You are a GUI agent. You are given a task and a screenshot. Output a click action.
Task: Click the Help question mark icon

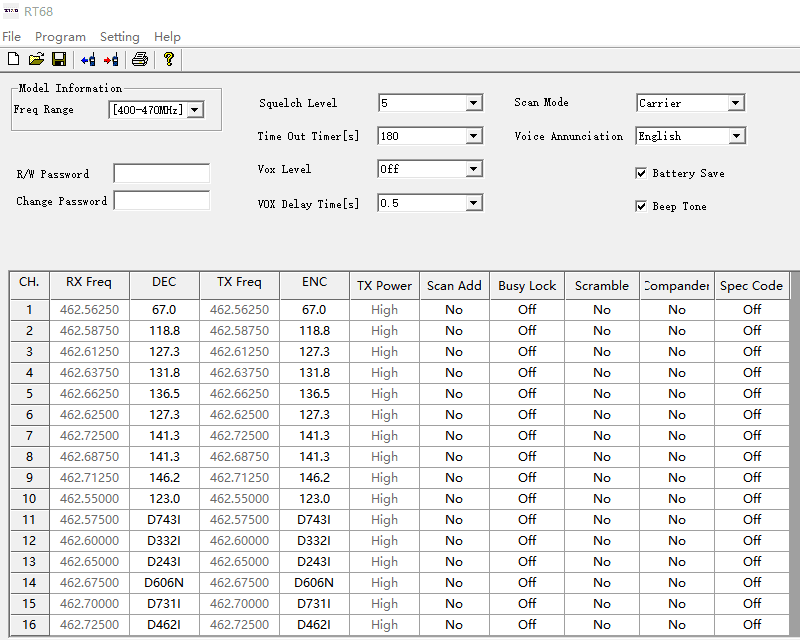point(169,60)
